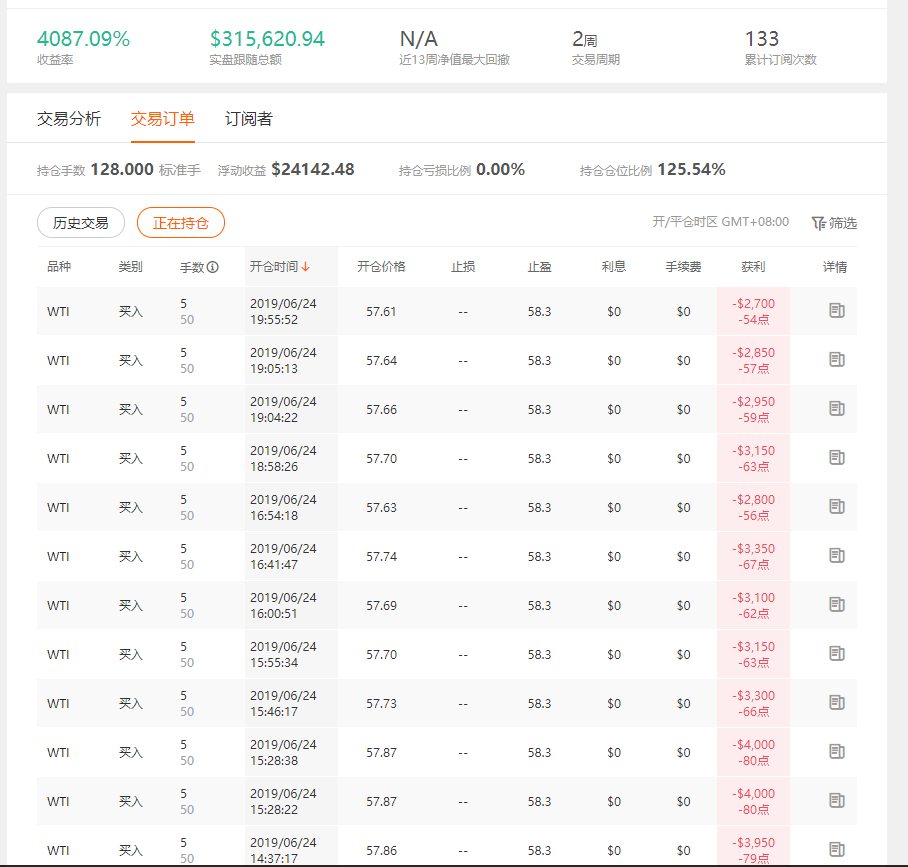Click the 开仓价格 column header
908x867 pixels.
pyautogui.click(x=381, y=267)
